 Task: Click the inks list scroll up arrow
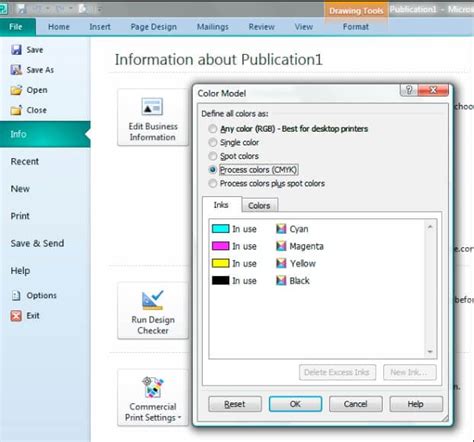coord(430,227)
